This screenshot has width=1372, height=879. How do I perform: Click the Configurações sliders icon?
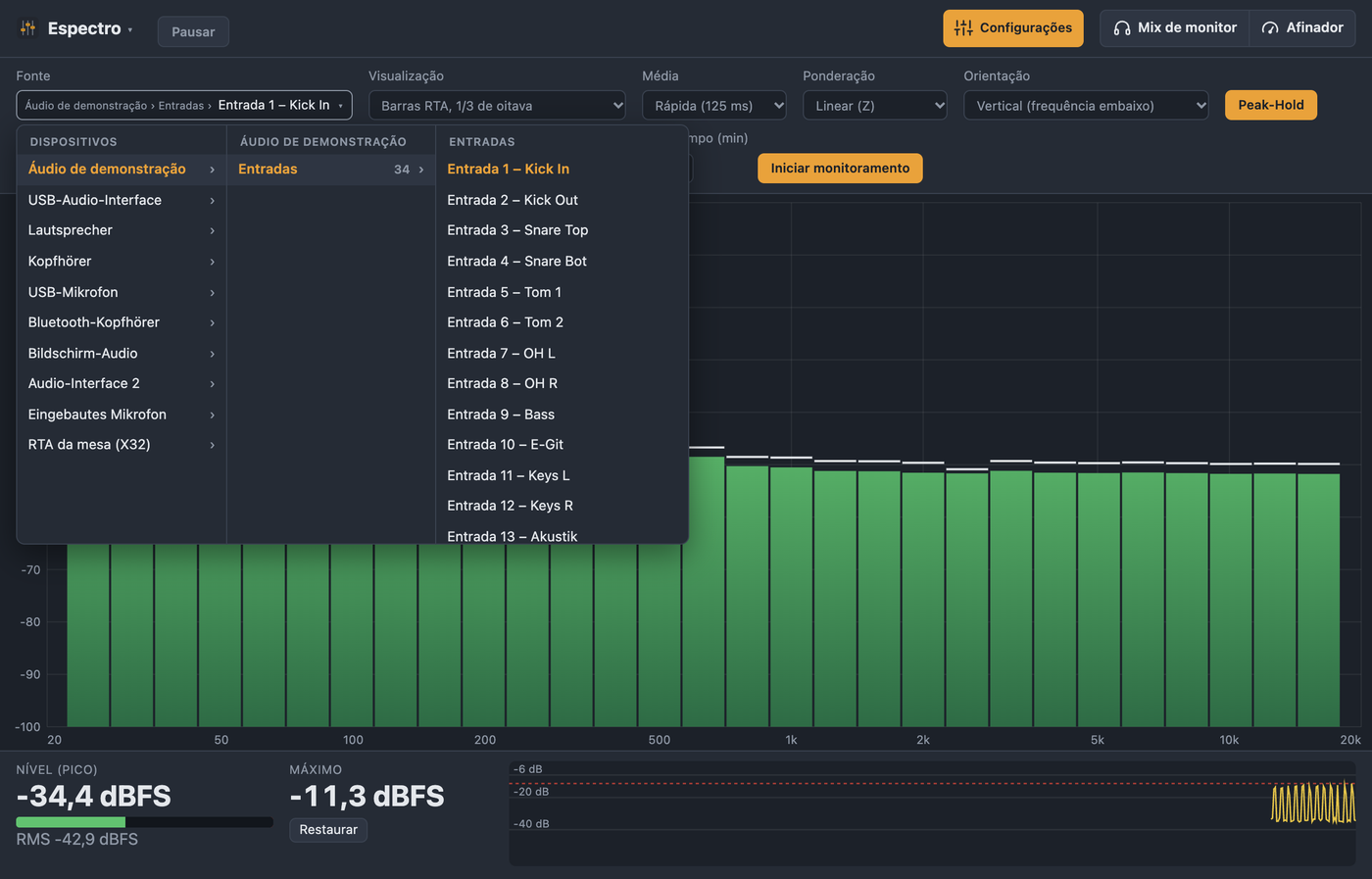click(x=963, y=28)
